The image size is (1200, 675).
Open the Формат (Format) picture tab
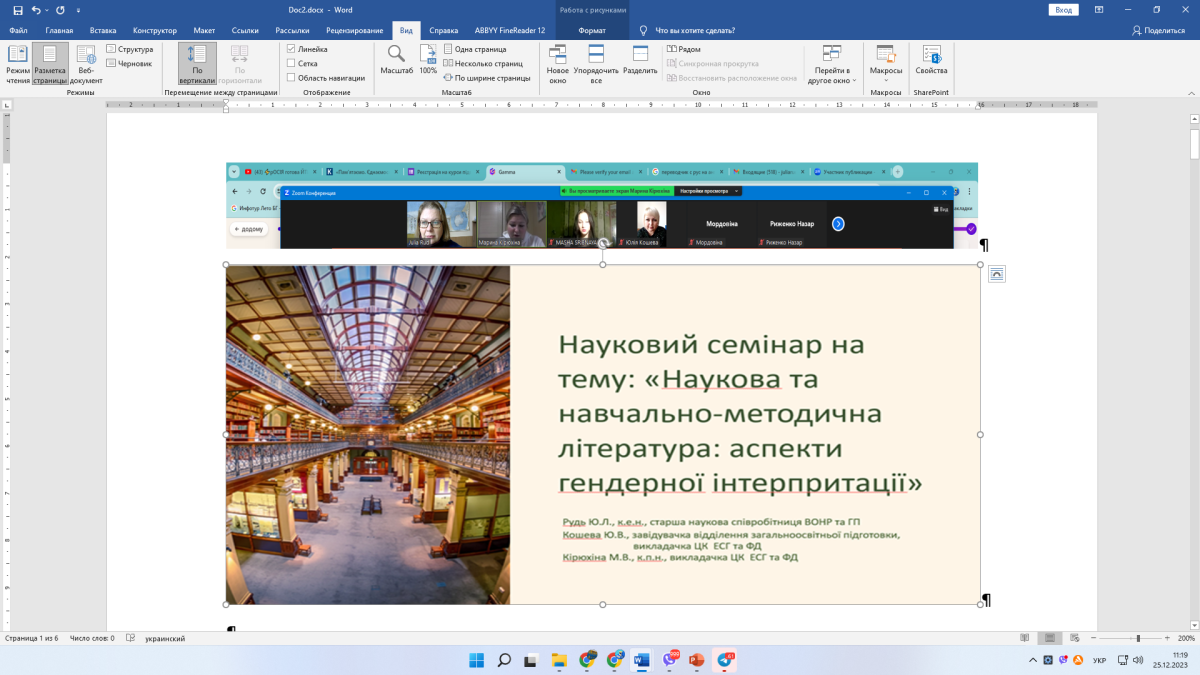pyautogui.click(x=592, y=31)
